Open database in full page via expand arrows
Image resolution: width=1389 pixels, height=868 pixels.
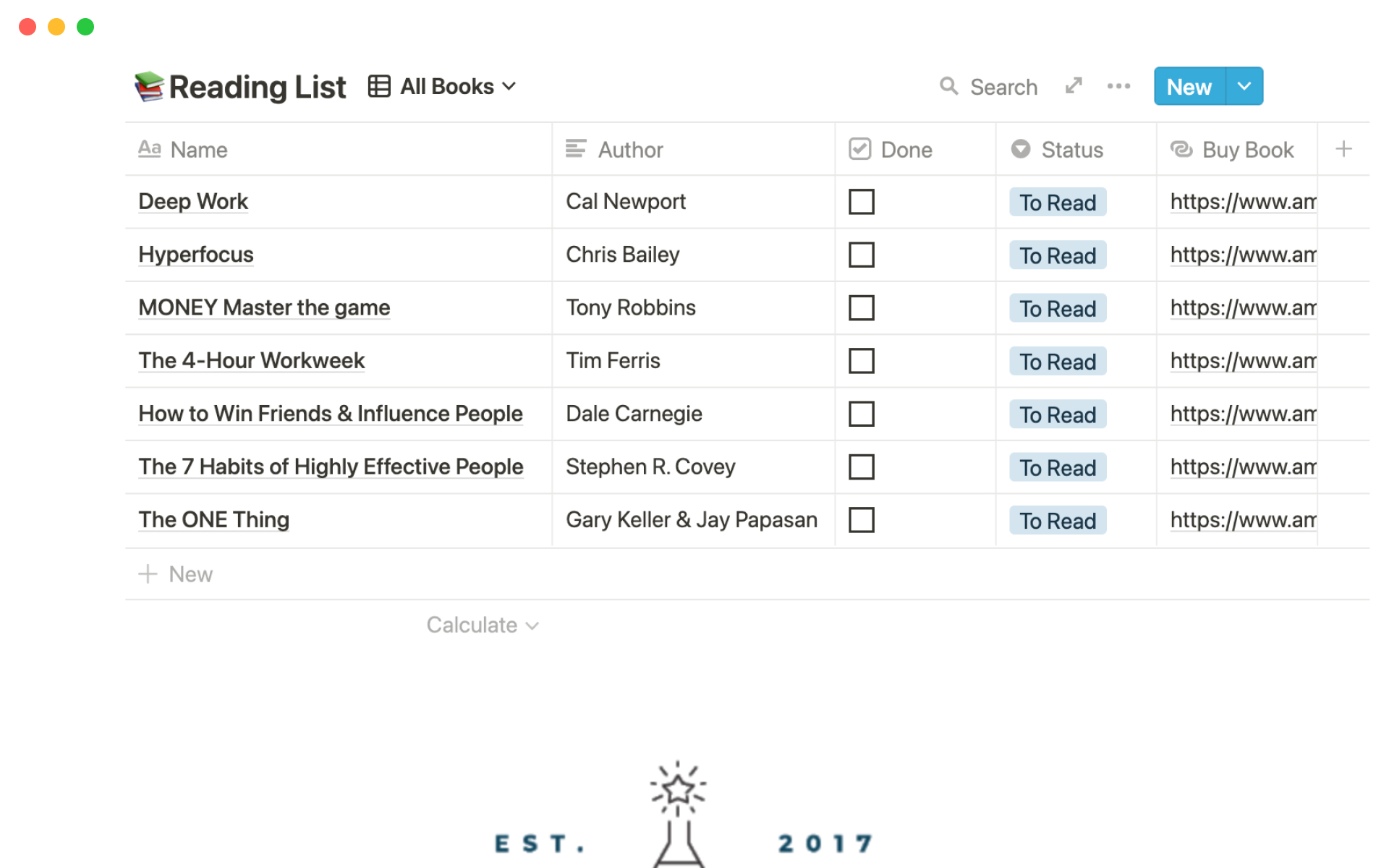coord(1074,86)
